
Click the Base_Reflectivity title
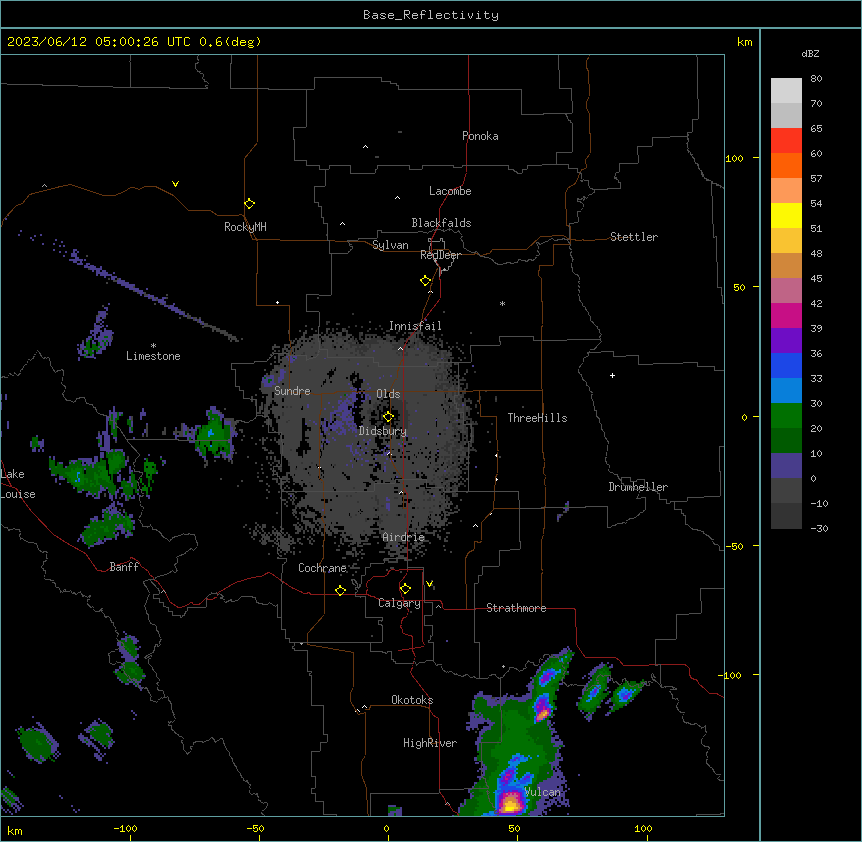coord(431,15)
